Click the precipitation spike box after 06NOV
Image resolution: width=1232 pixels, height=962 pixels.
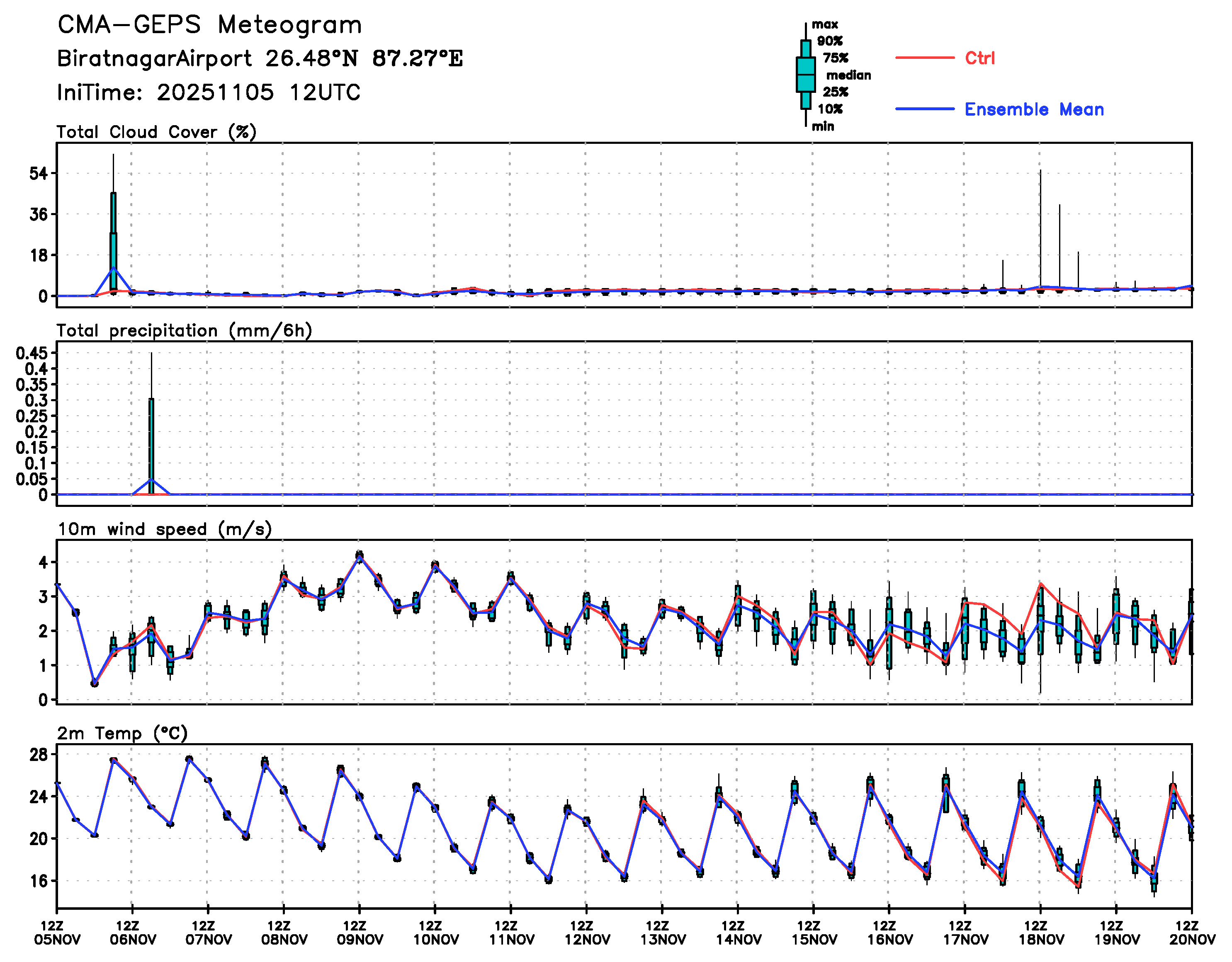[151, 446]
